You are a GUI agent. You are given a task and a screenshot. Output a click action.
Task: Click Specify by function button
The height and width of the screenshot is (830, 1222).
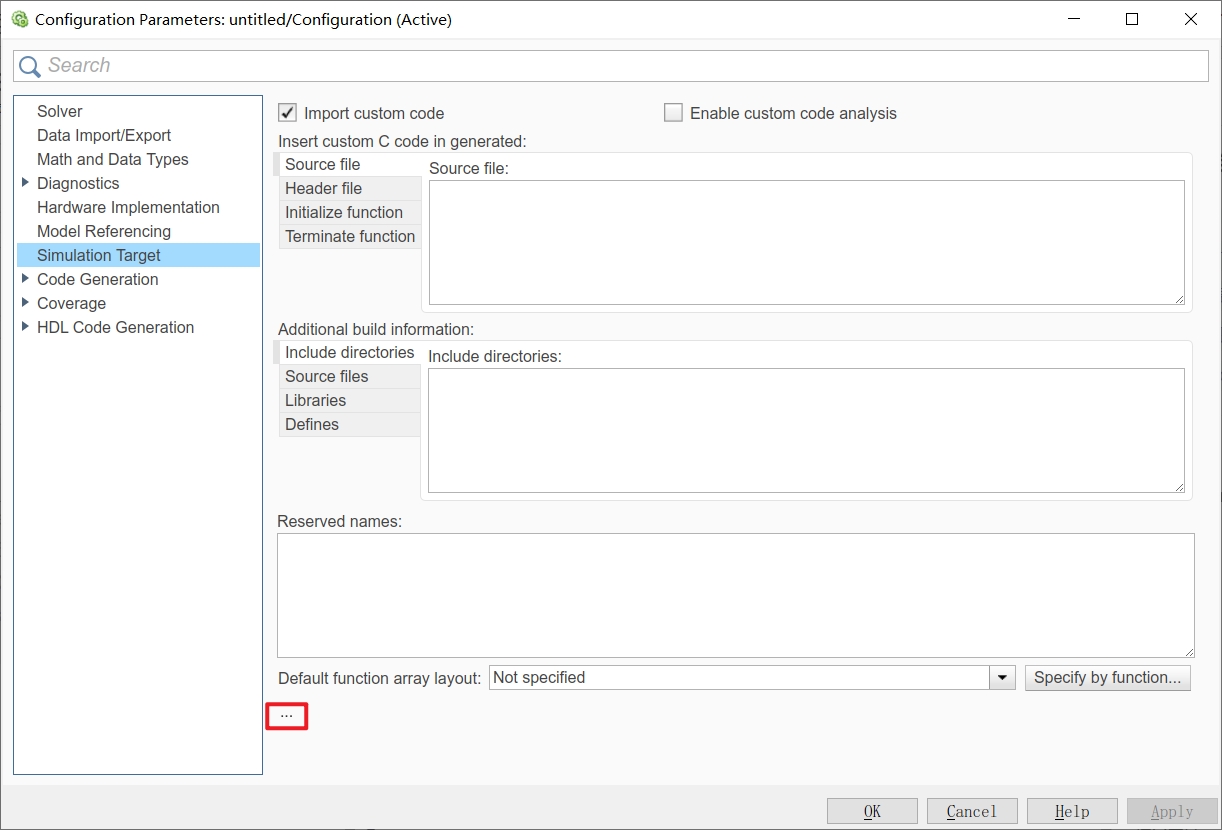pos(1107,677)
